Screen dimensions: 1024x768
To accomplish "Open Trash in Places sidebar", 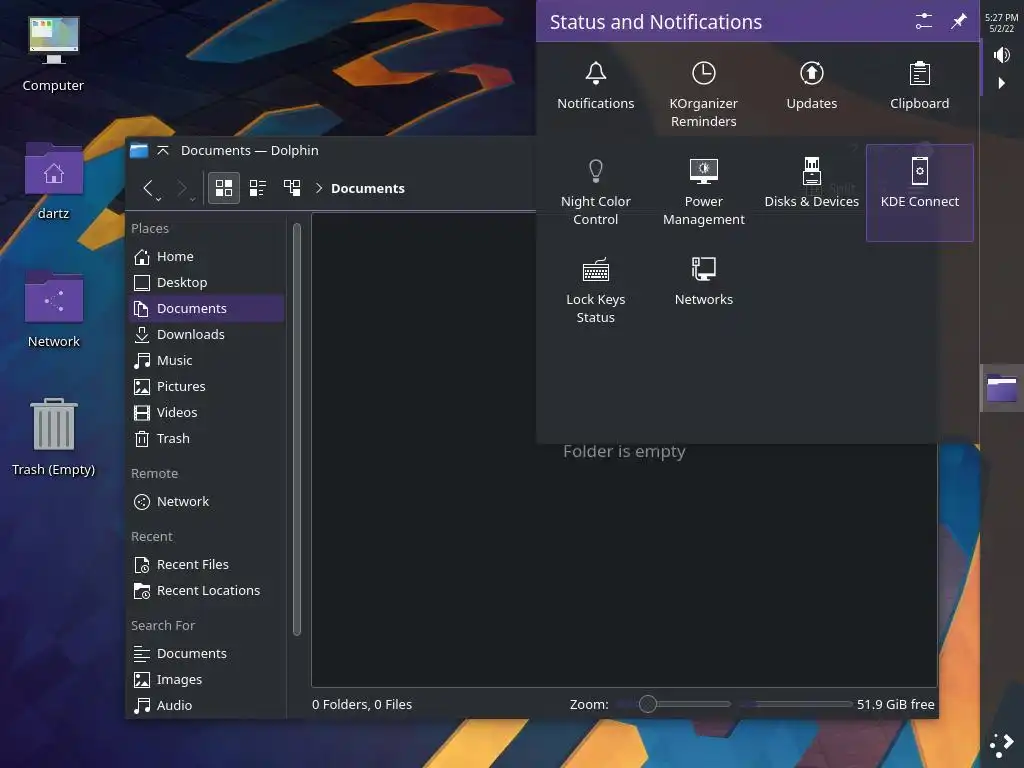I will click(x=206, y=439).
